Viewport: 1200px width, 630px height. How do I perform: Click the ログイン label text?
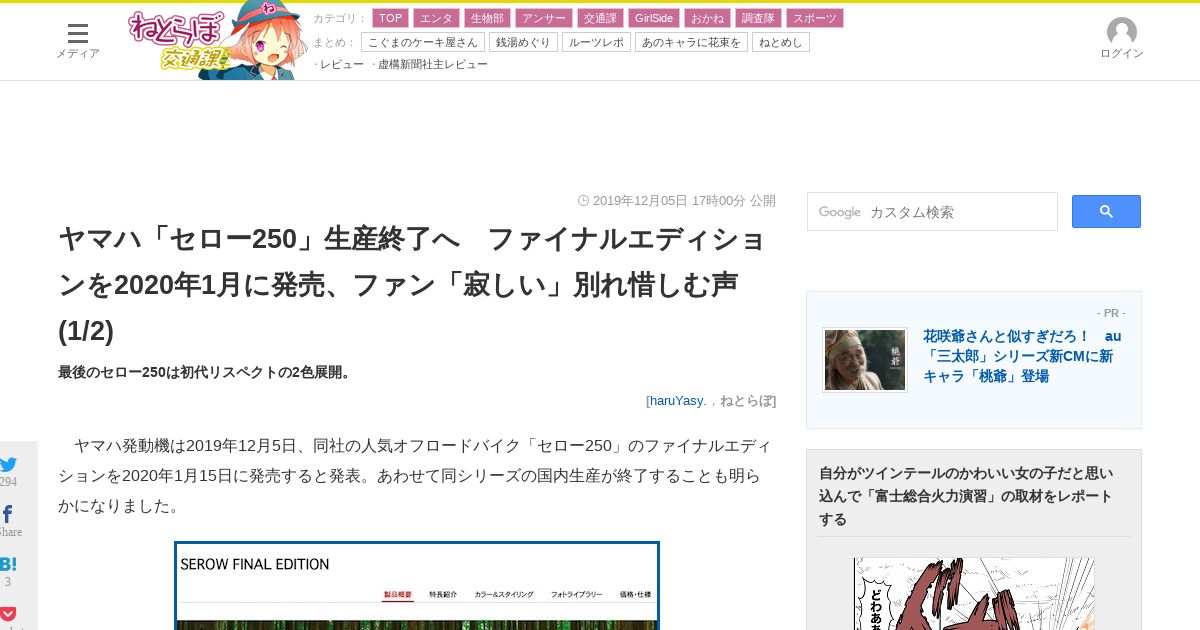1122,54
